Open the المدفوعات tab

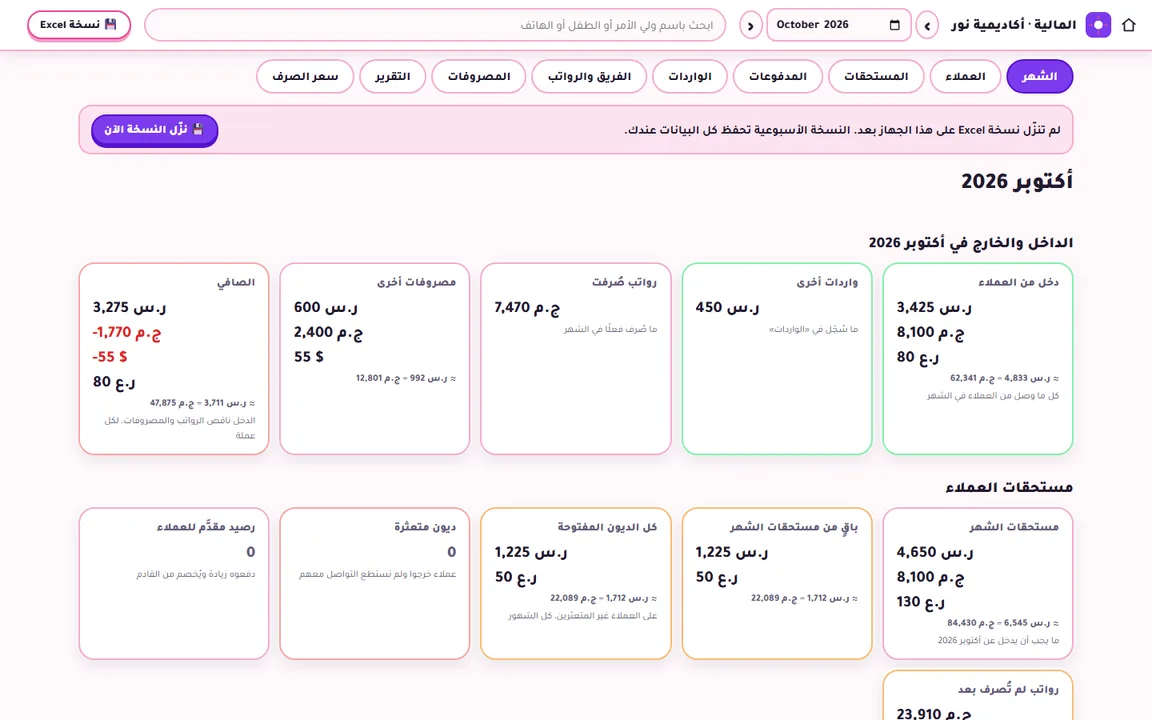(777, 76)
